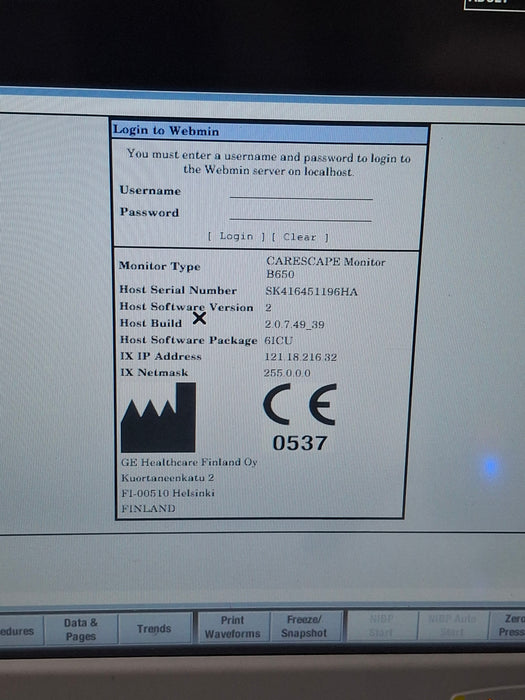Click the 0537 notified body number
The height and width of the screenshot is (700, 525).
[x=300, y=443]
